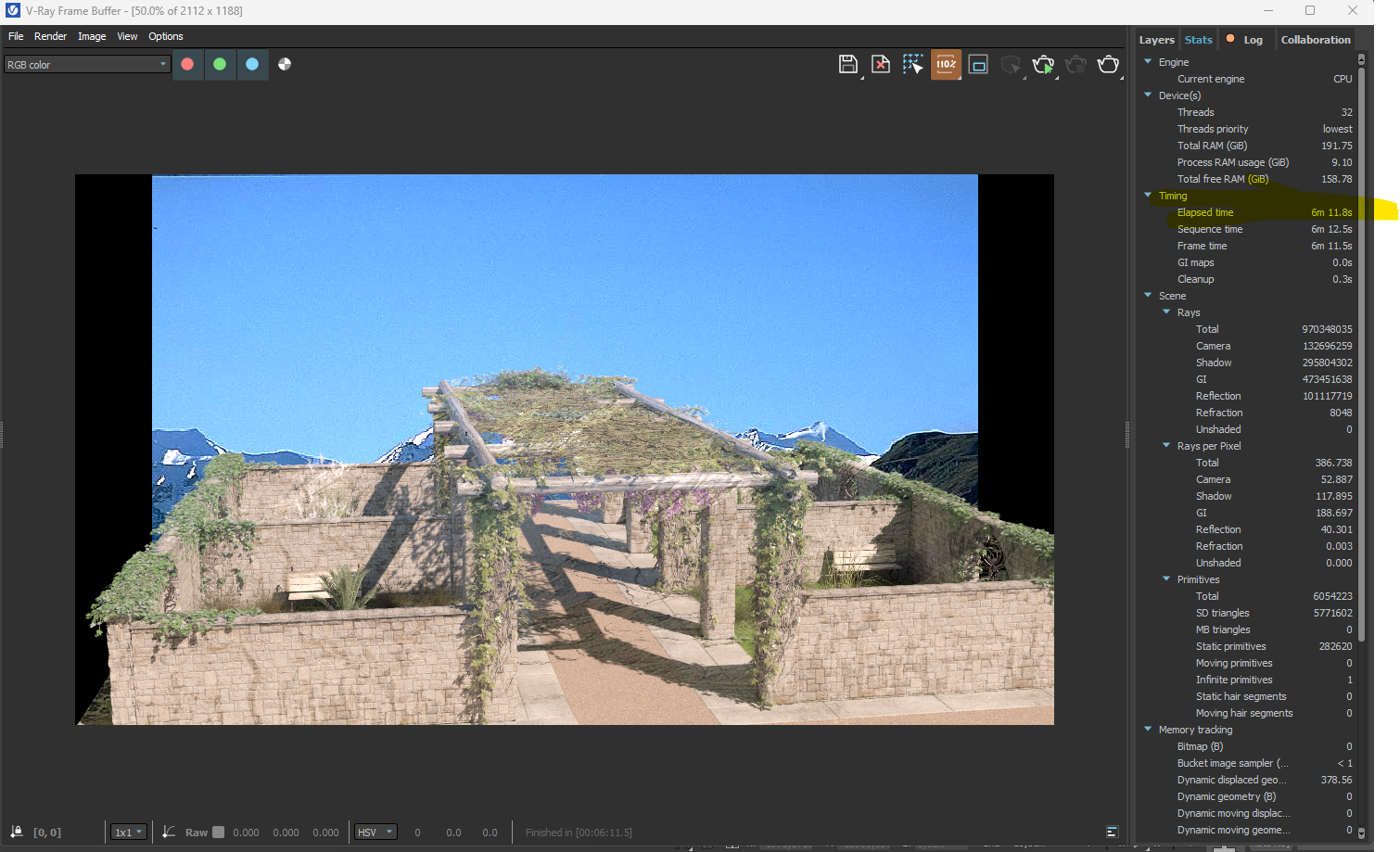Open the HSV color mode dropdown
This screenshot has height=852, width=1400.
point(375,832)
